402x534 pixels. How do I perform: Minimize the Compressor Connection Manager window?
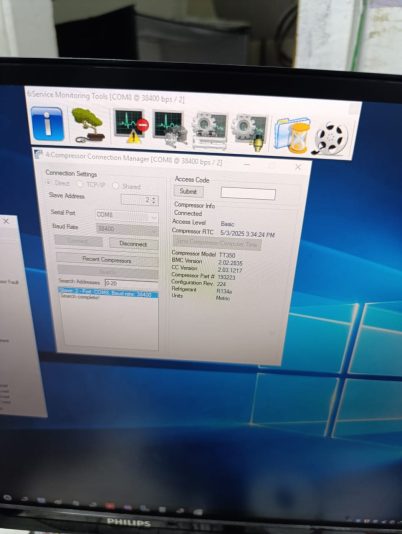(247, 164)
